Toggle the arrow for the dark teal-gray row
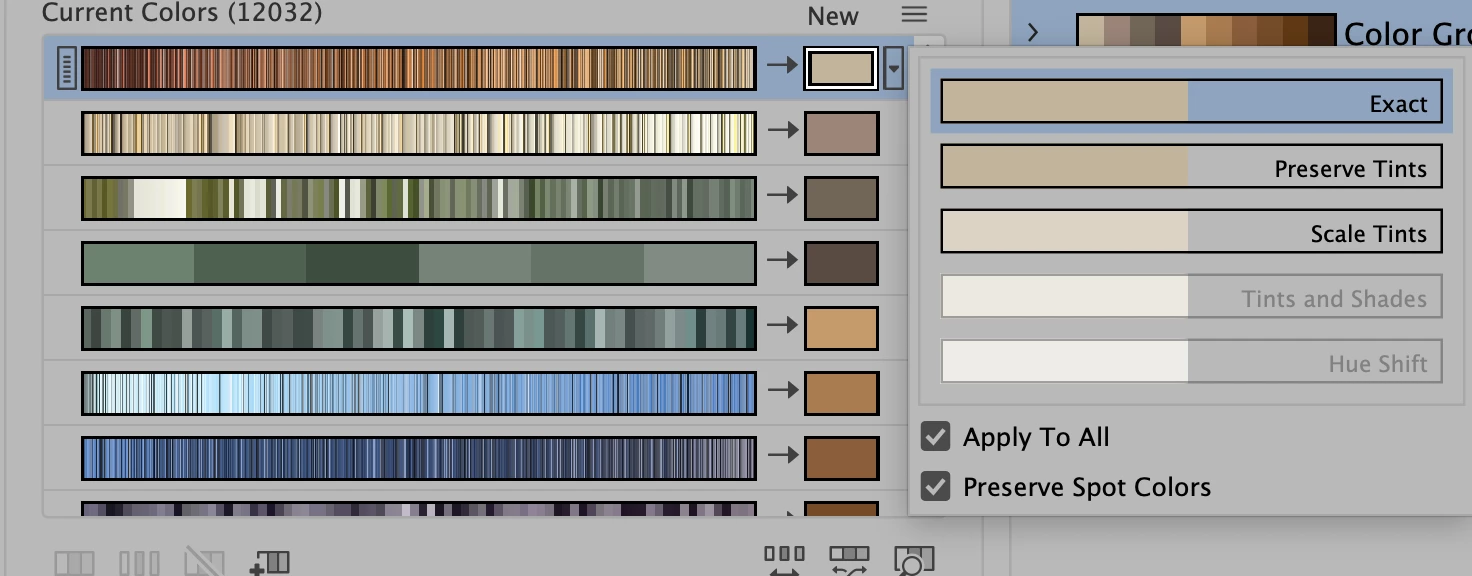The height and width of the screenshot is (576, 1472). point(780,326)
